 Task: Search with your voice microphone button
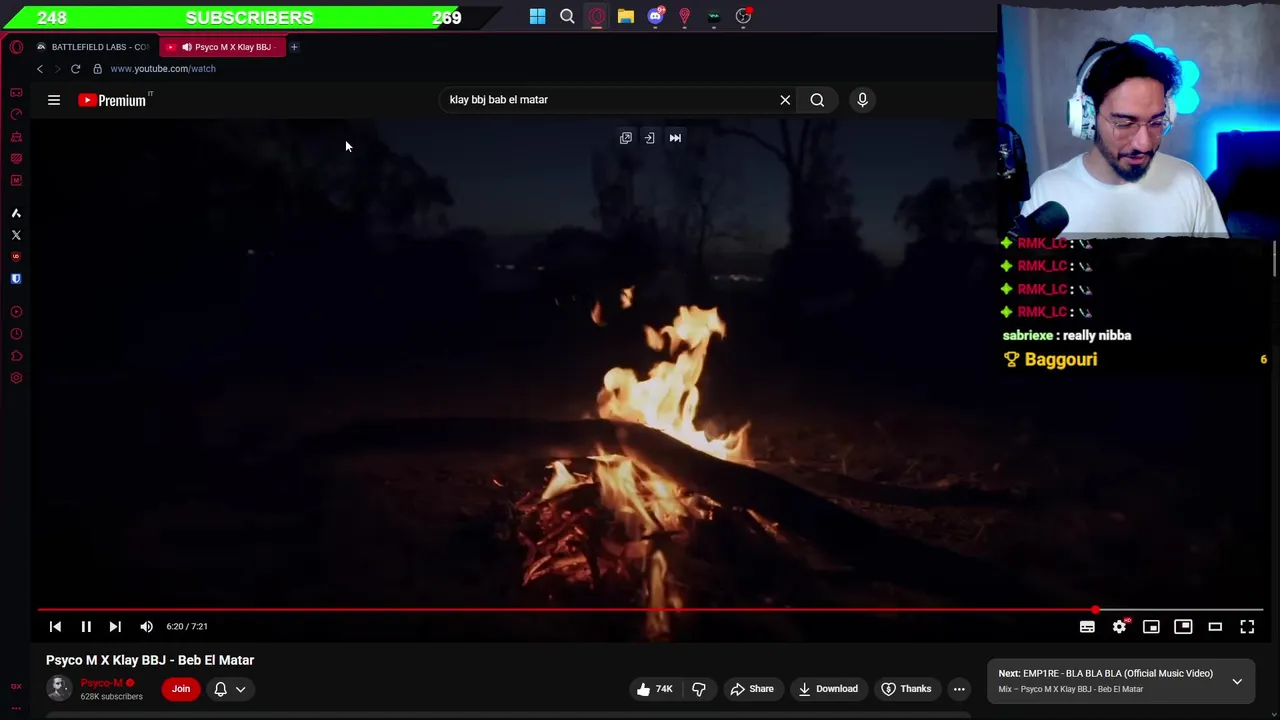862,100
